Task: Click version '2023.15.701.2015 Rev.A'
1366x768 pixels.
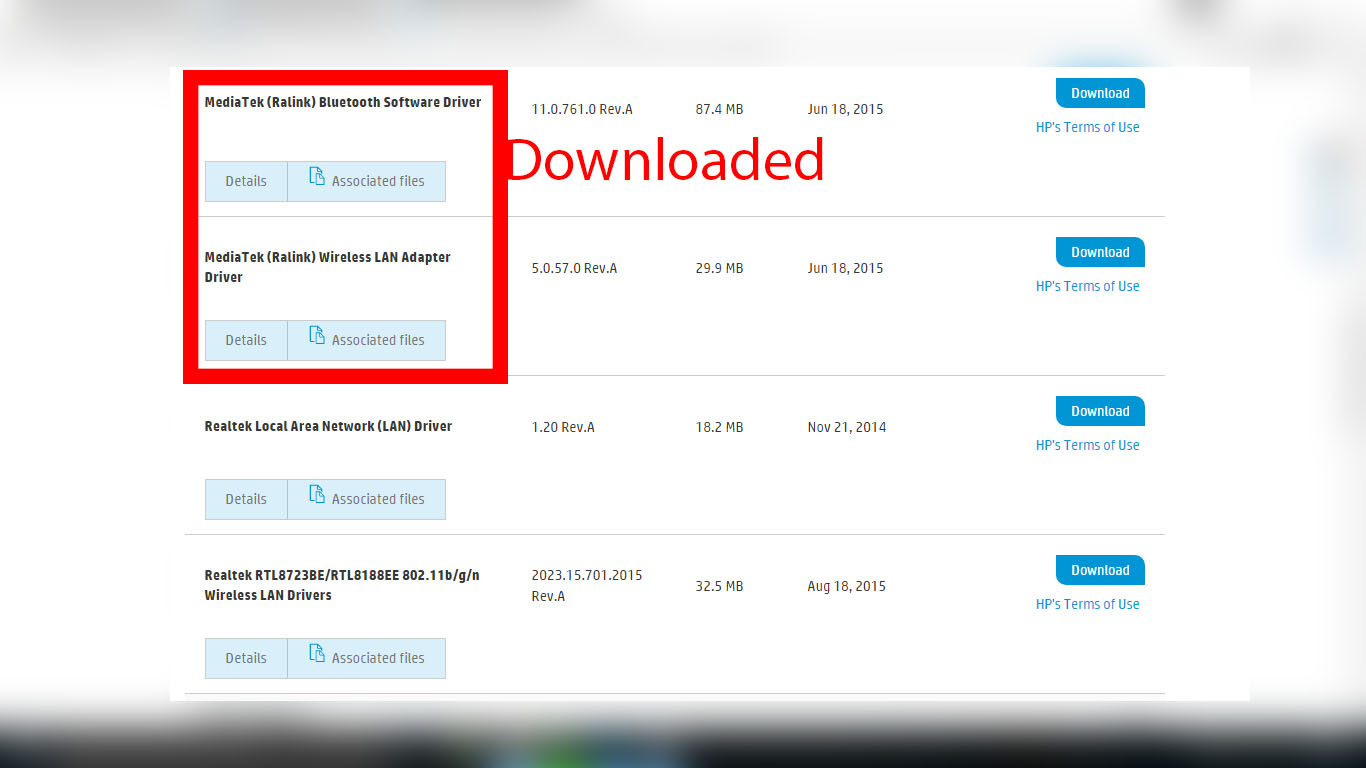Action: pos(587,586)
